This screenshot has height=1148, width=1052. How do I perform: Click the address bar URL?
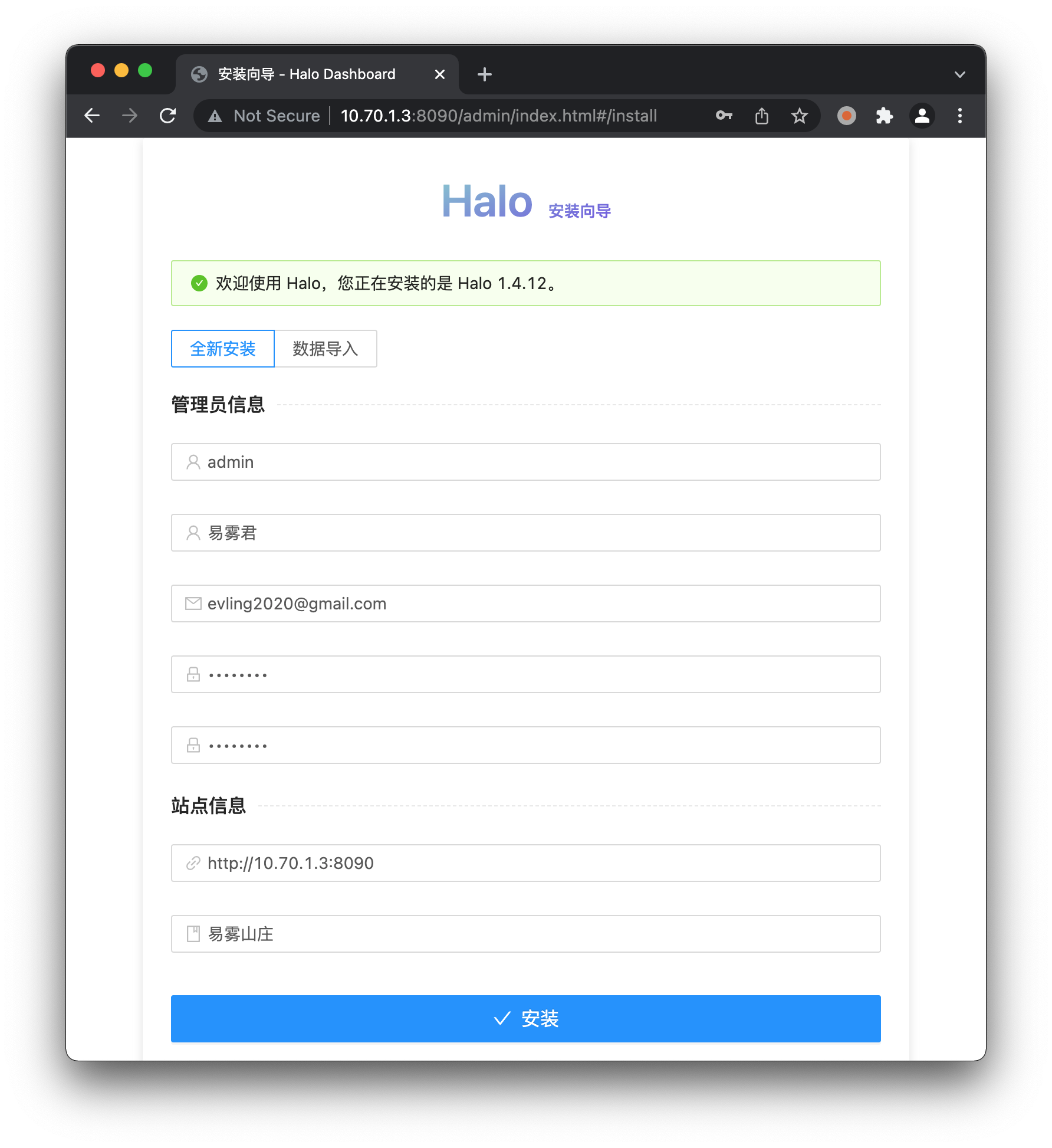point(499,116)
